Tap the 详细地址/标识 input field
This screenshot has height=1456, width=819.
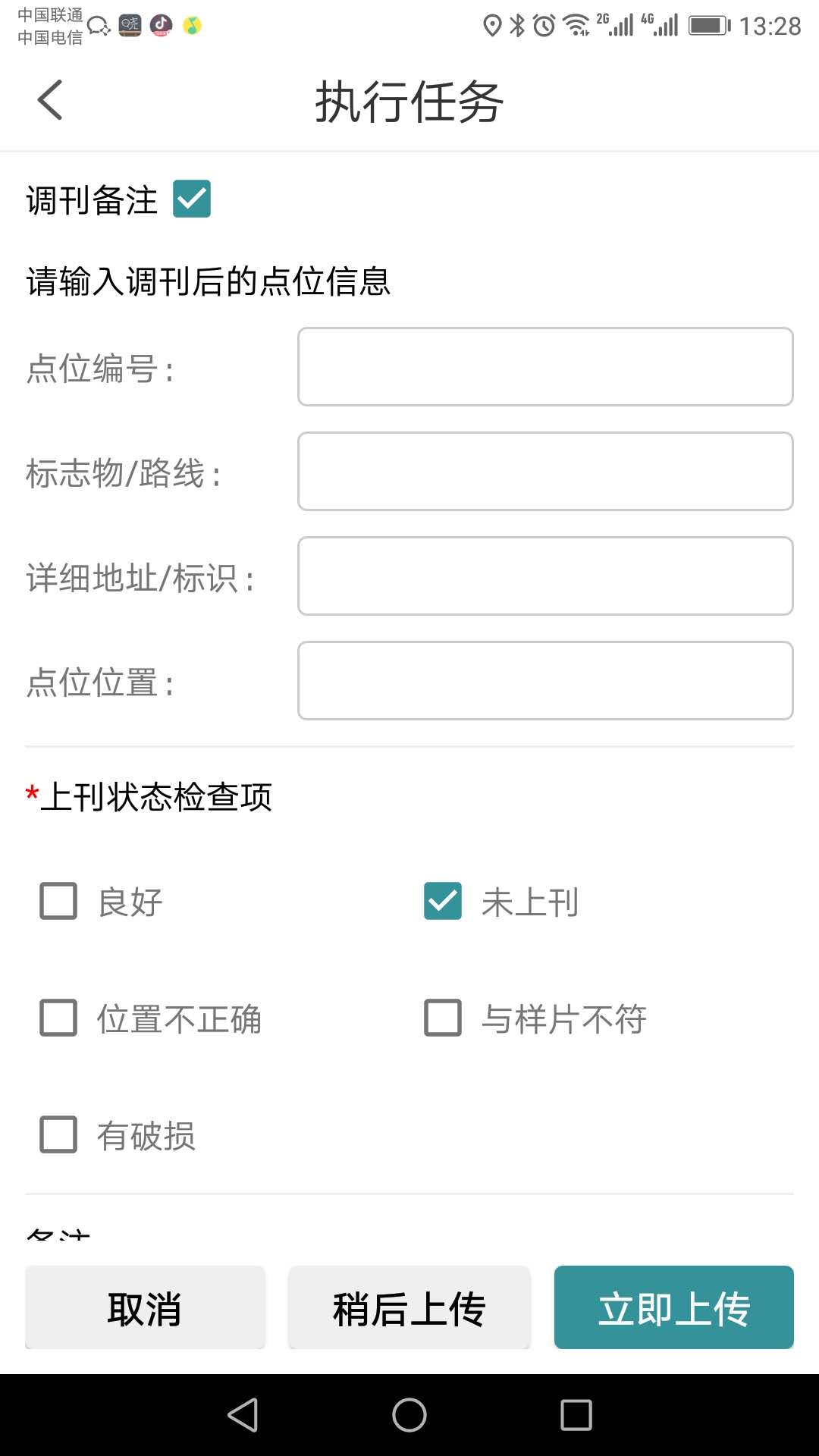545,576
